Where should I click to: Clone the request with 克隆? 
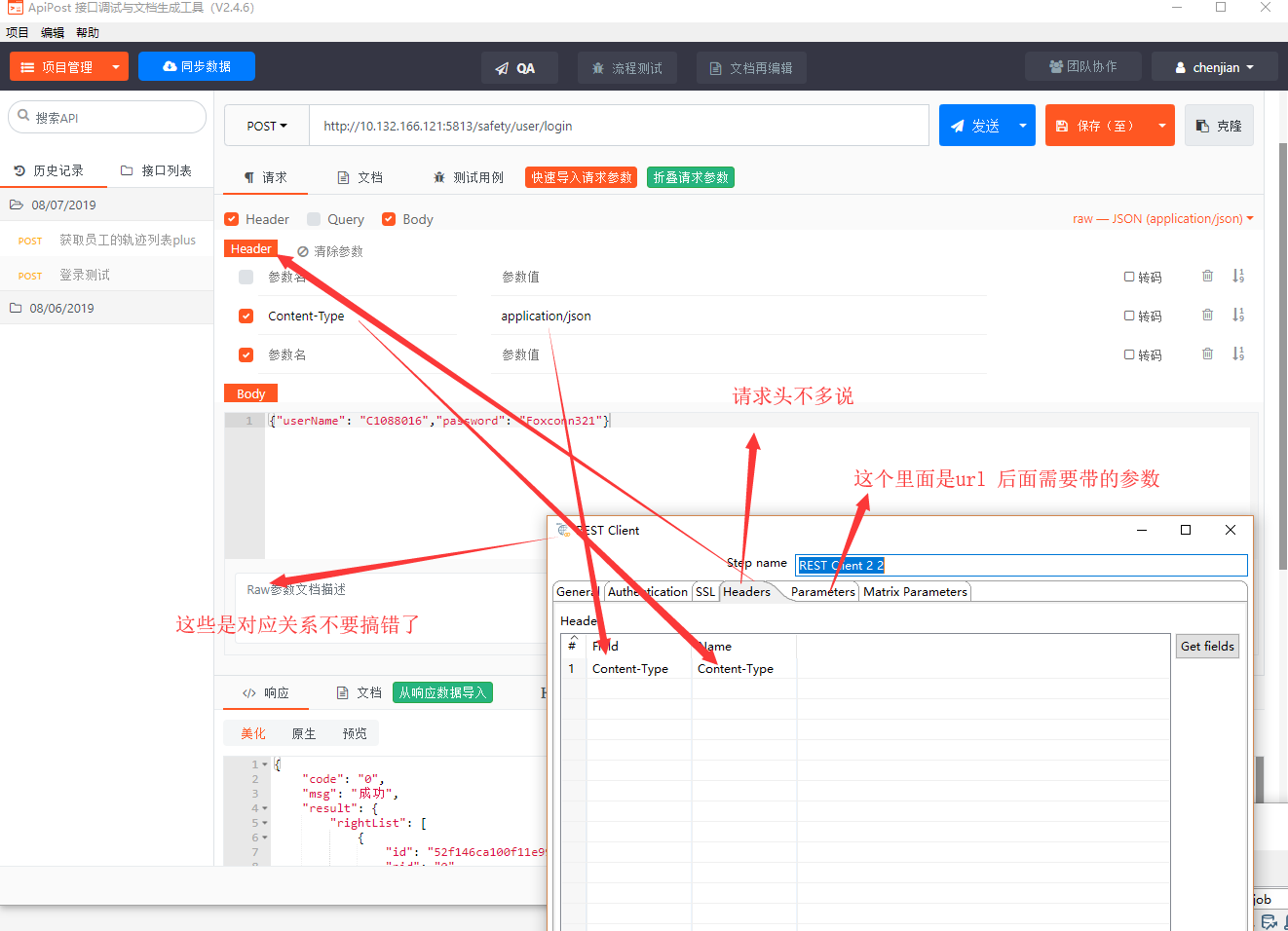pos(1219,126)
